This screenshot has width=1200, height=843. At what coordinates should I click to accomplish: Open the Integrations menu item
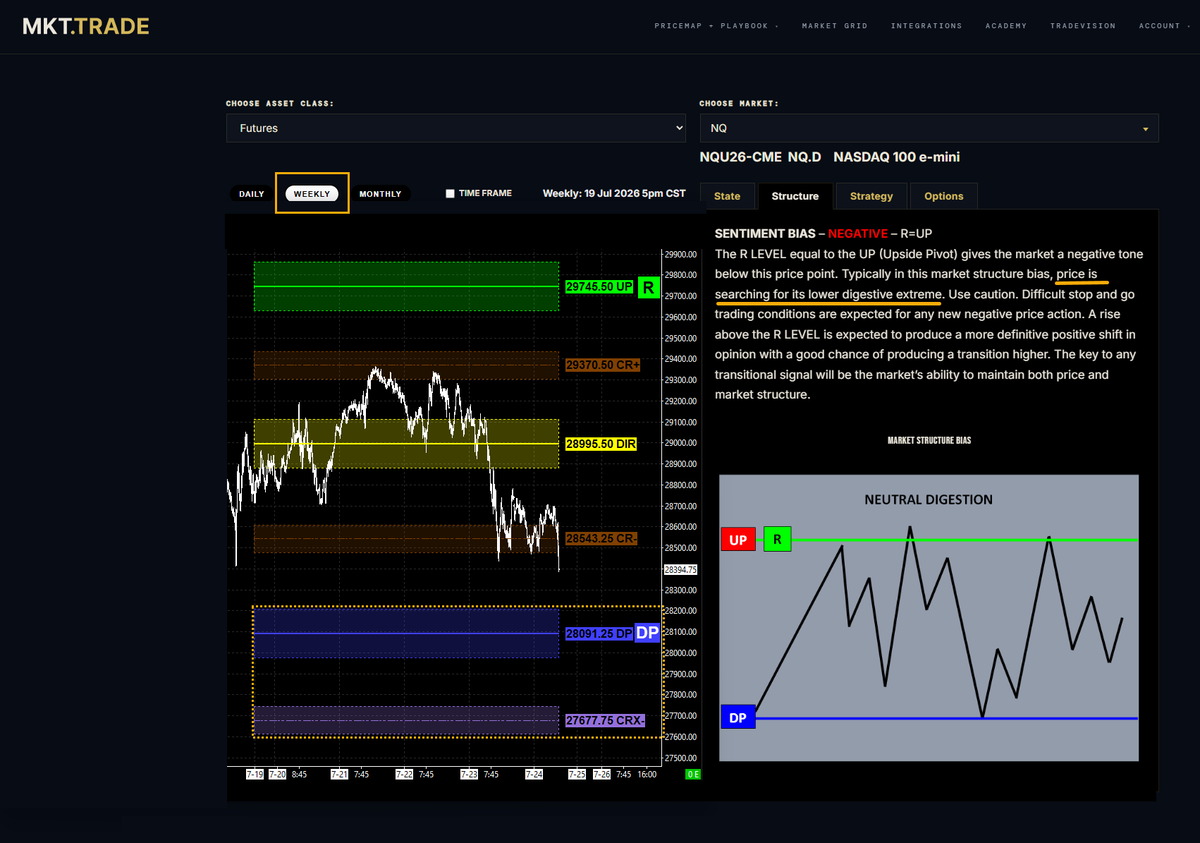tap(926, 26)
